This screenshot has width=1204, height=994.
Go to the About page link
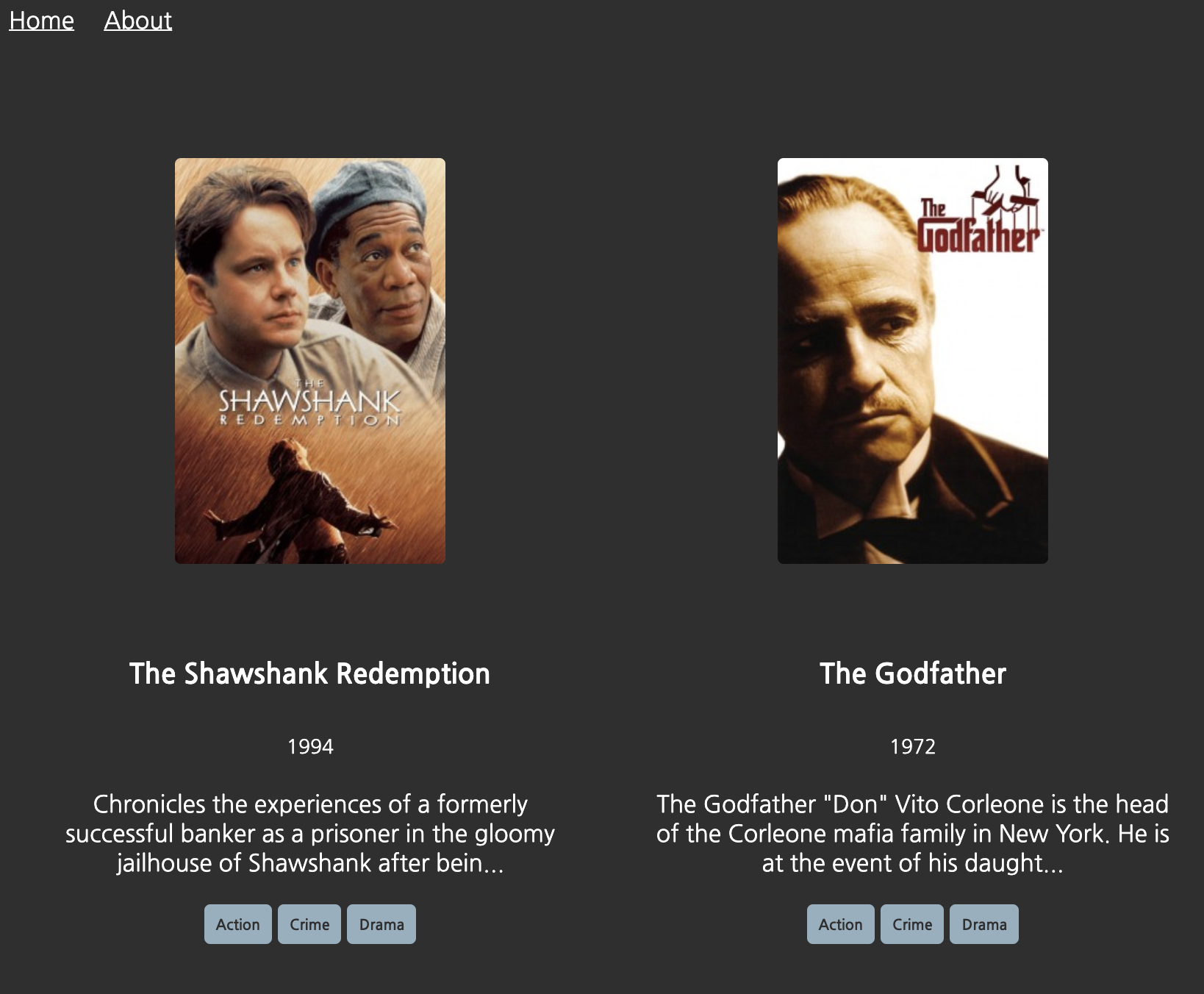137,21
